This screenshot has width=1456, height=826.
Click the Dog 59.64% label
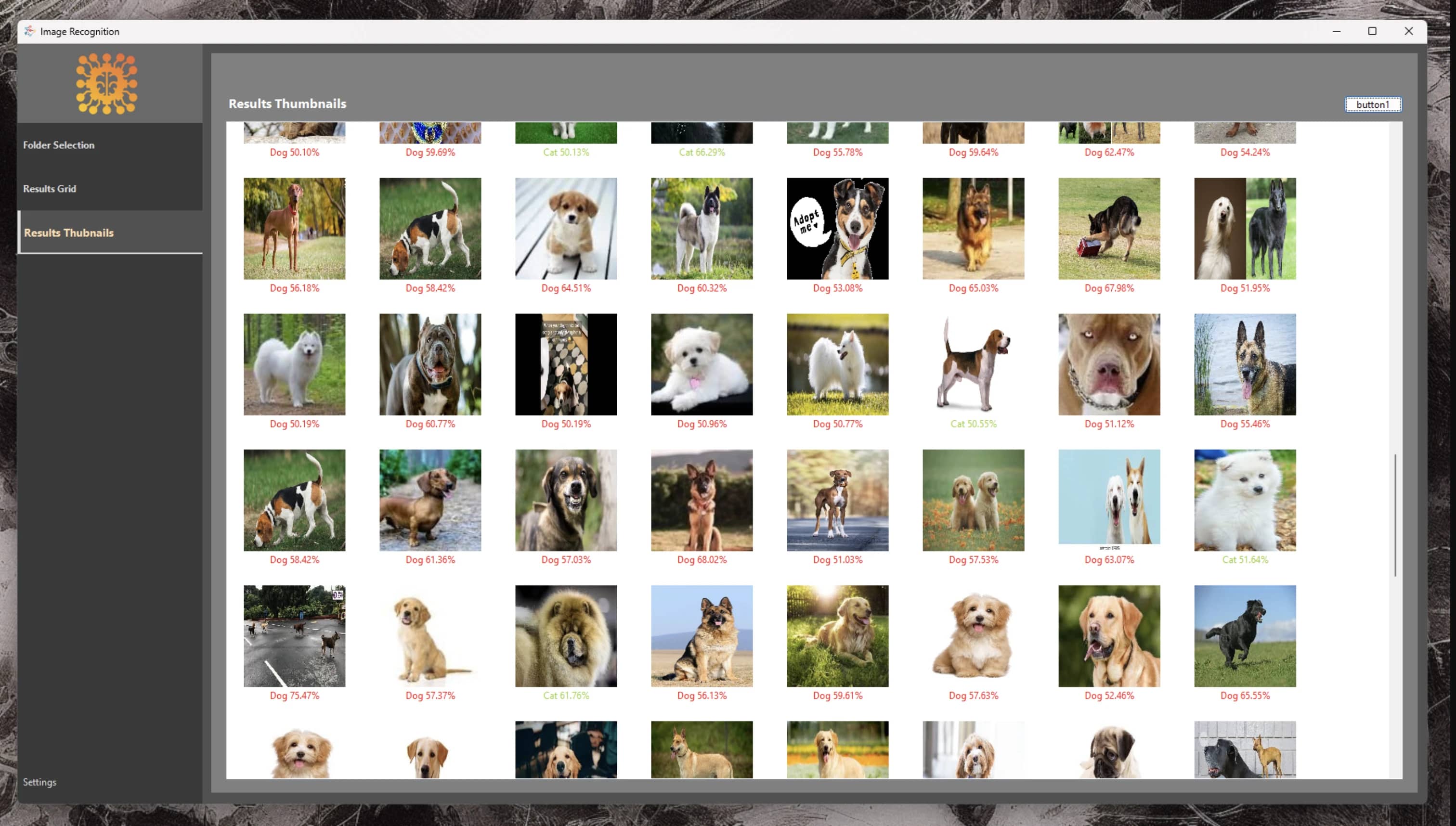973,152
